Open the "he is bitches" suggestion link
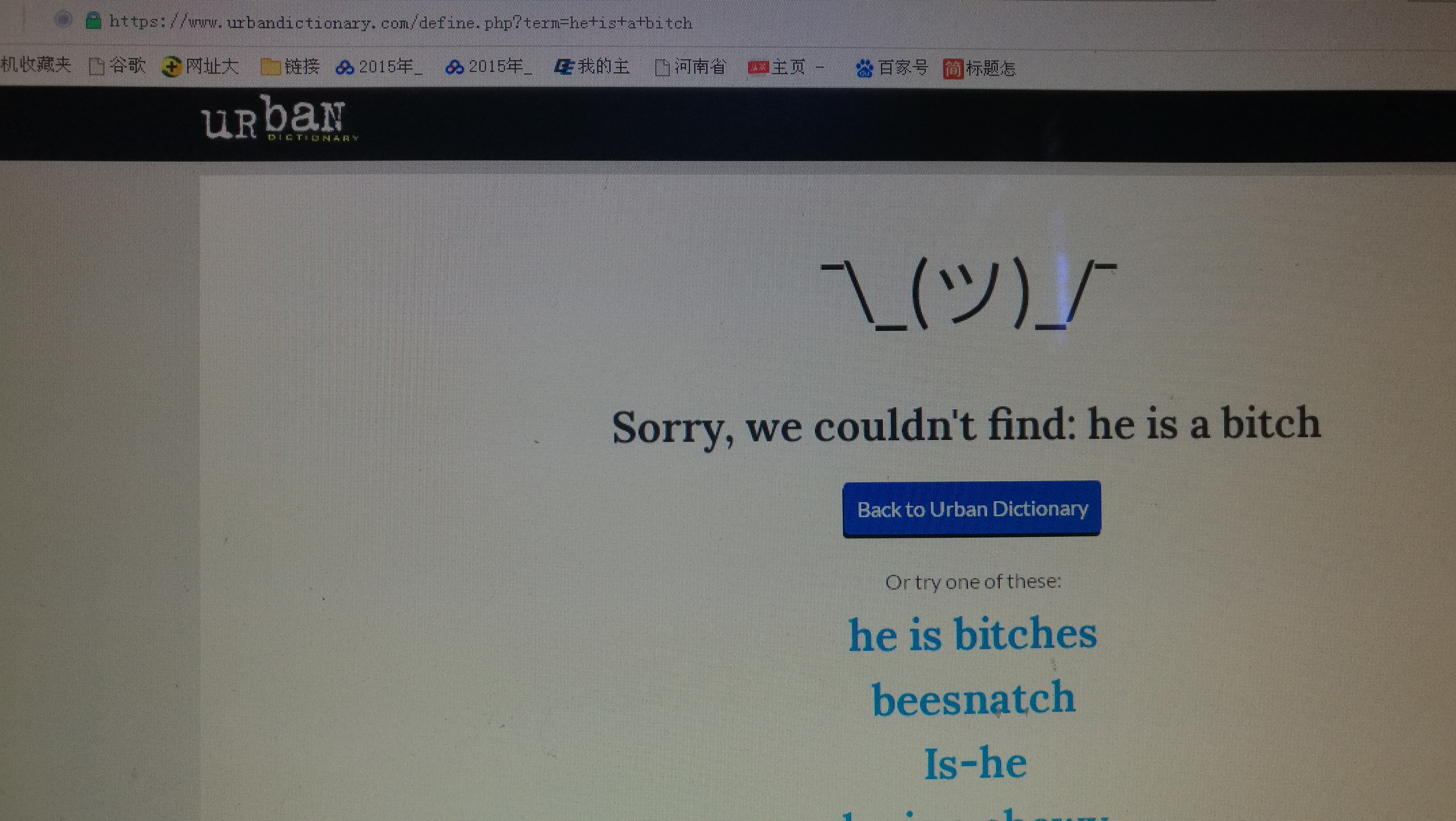The image size is (1456, 821). (x=972, y=634)
